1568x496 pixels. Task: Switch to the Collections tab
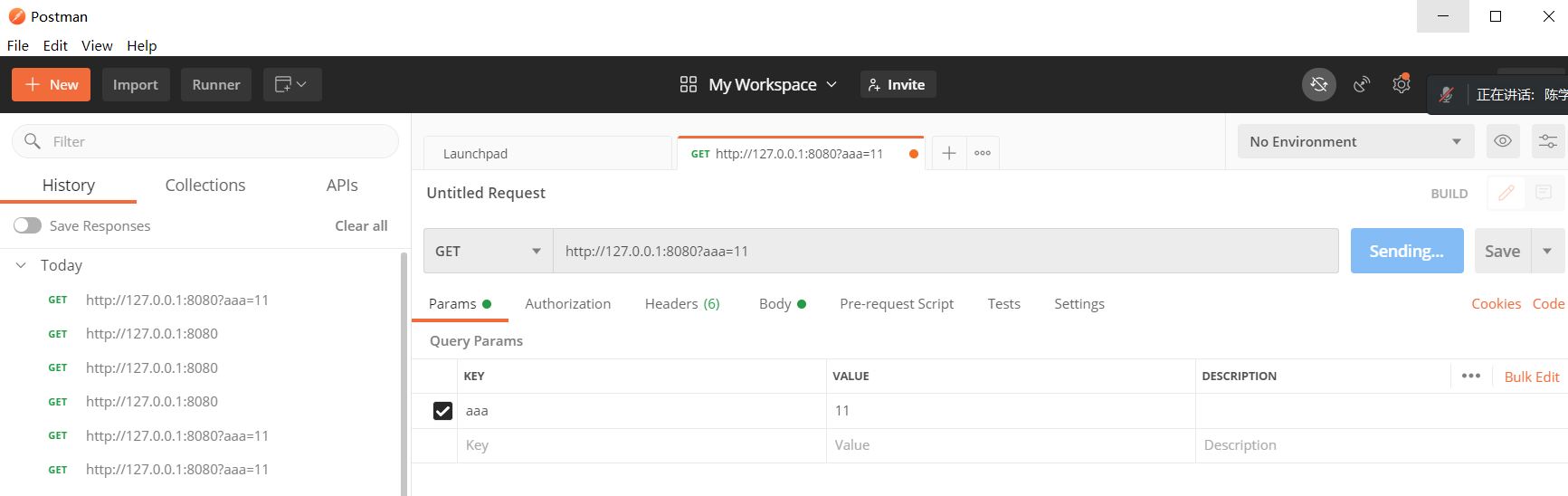pyautogui.click(x=205, y=186)
